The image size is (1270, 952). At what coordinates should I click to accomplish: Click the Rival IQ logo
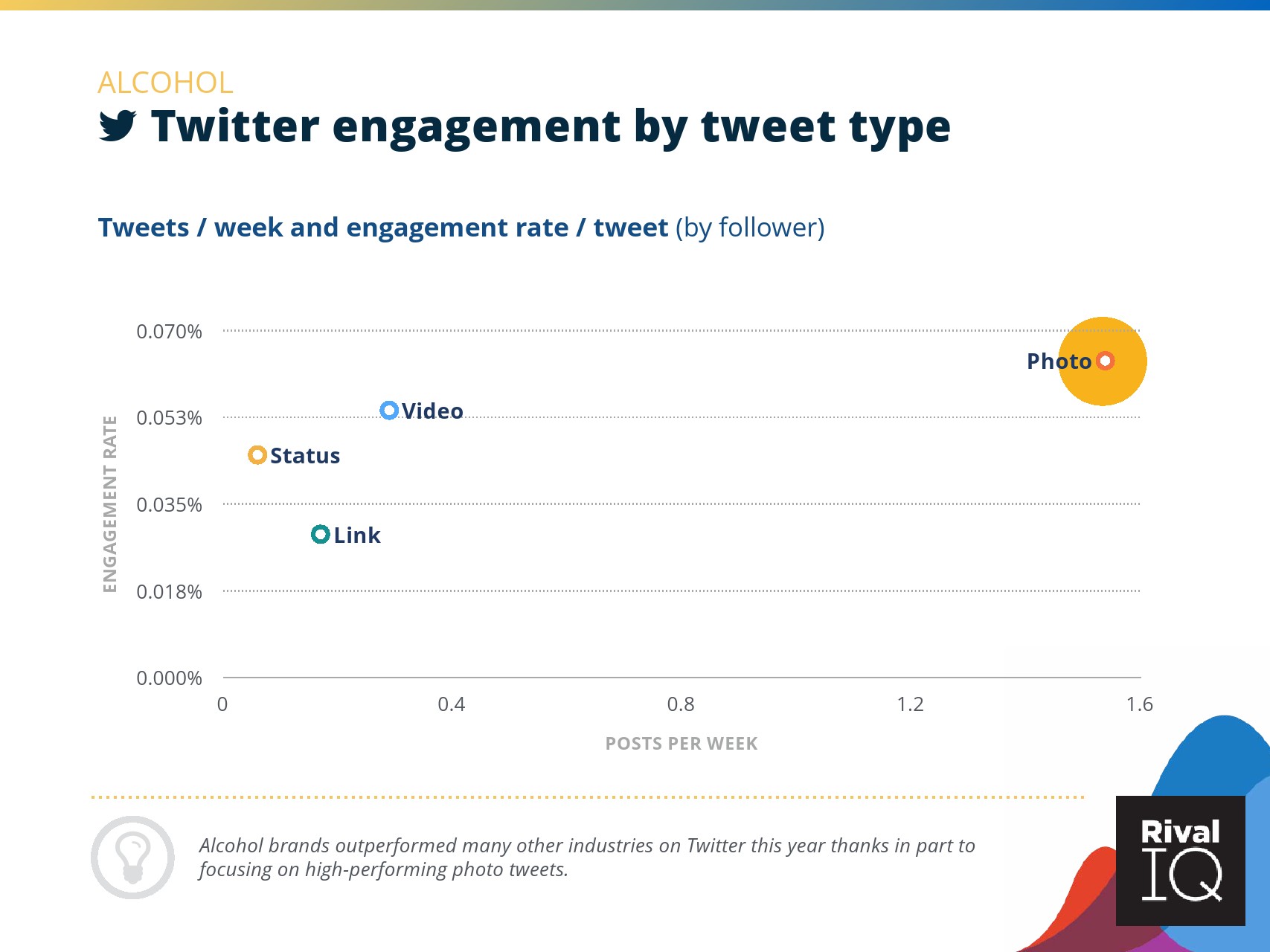(1180, 861)
